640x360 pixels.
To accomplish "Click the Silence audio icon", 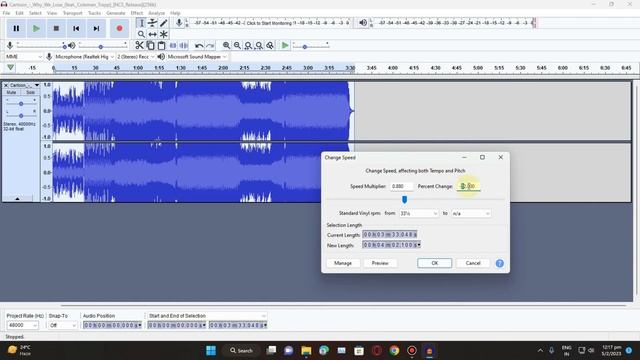I will click(184, 45).
